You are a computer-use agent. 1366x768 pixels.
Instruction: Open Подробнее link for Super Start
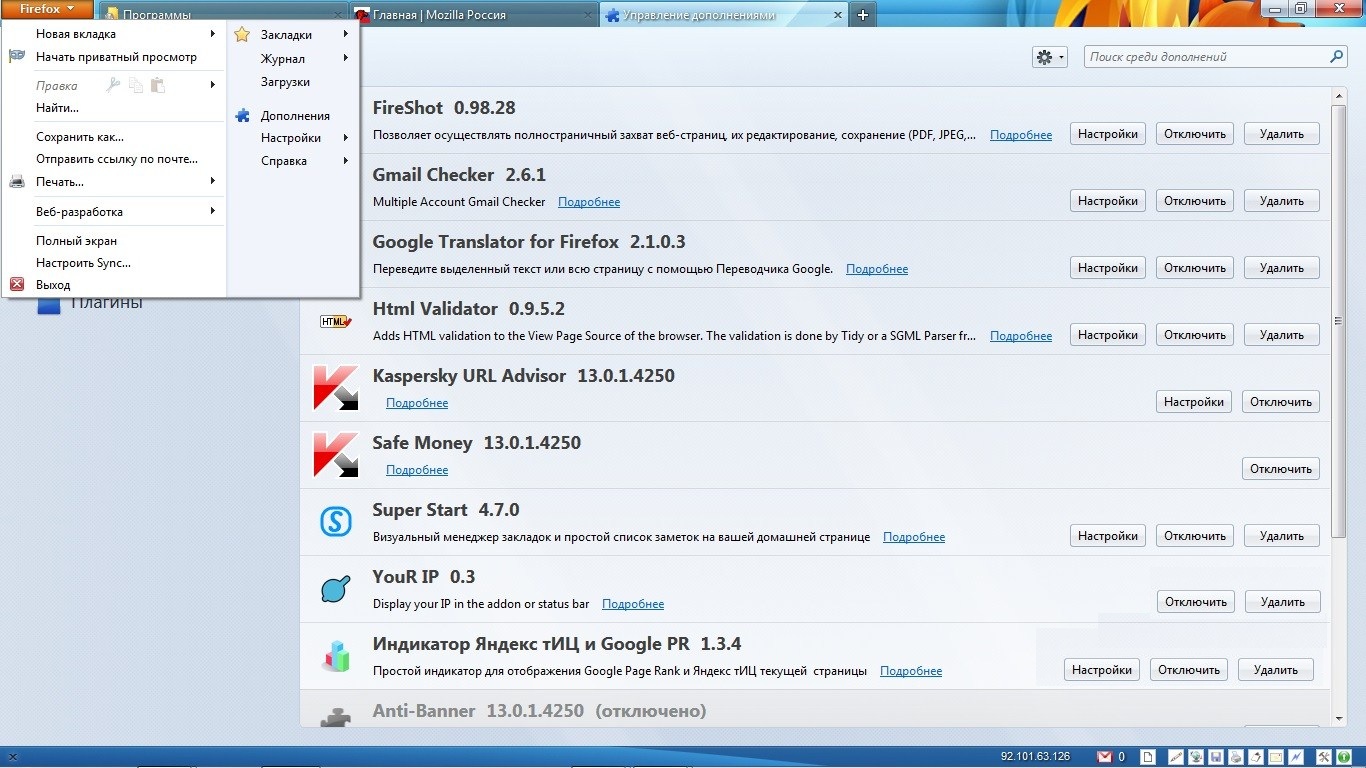(x=914, y=537)
